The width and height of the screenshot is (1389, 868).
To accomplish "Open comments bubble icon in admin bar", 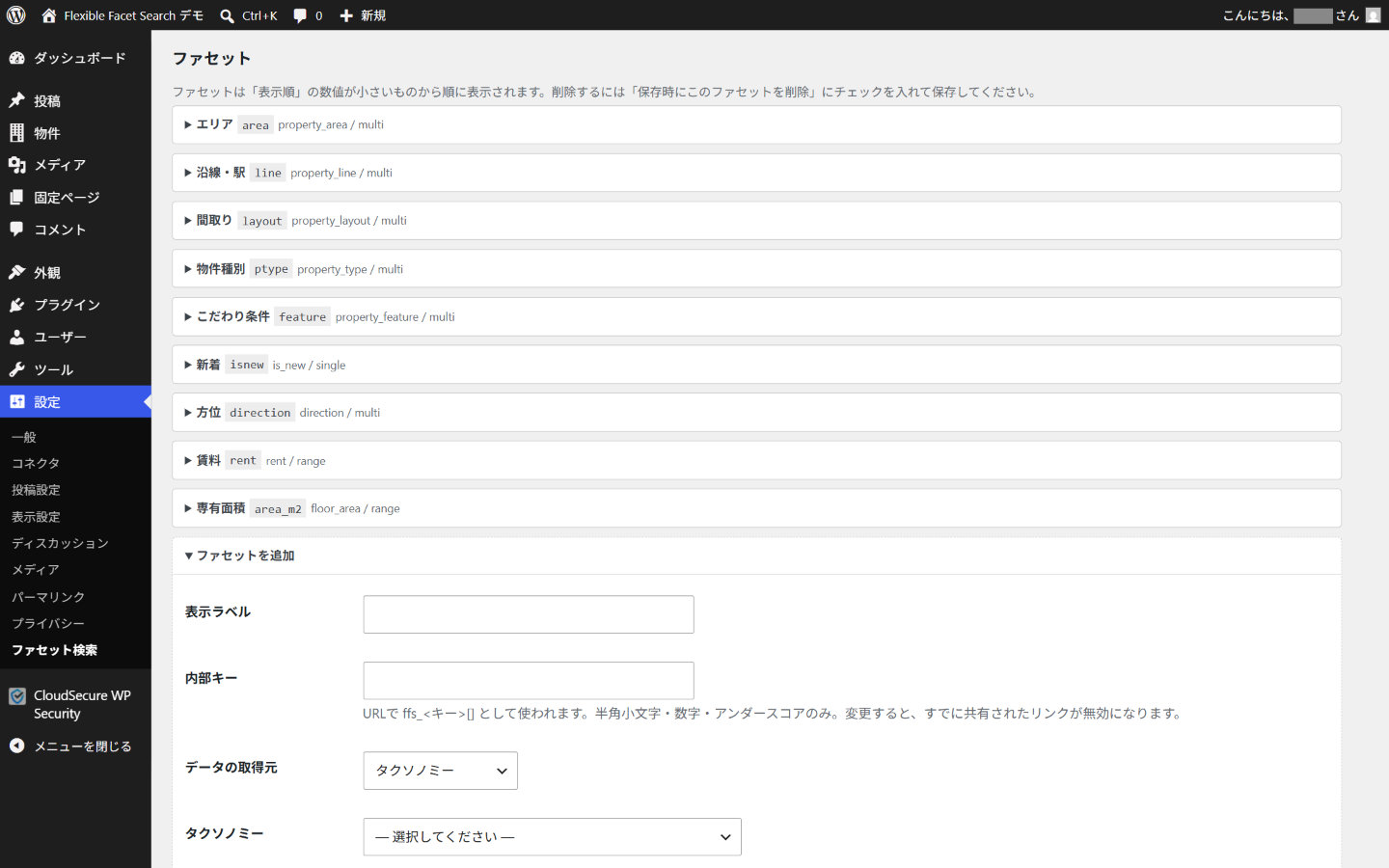I will (300, 15).
